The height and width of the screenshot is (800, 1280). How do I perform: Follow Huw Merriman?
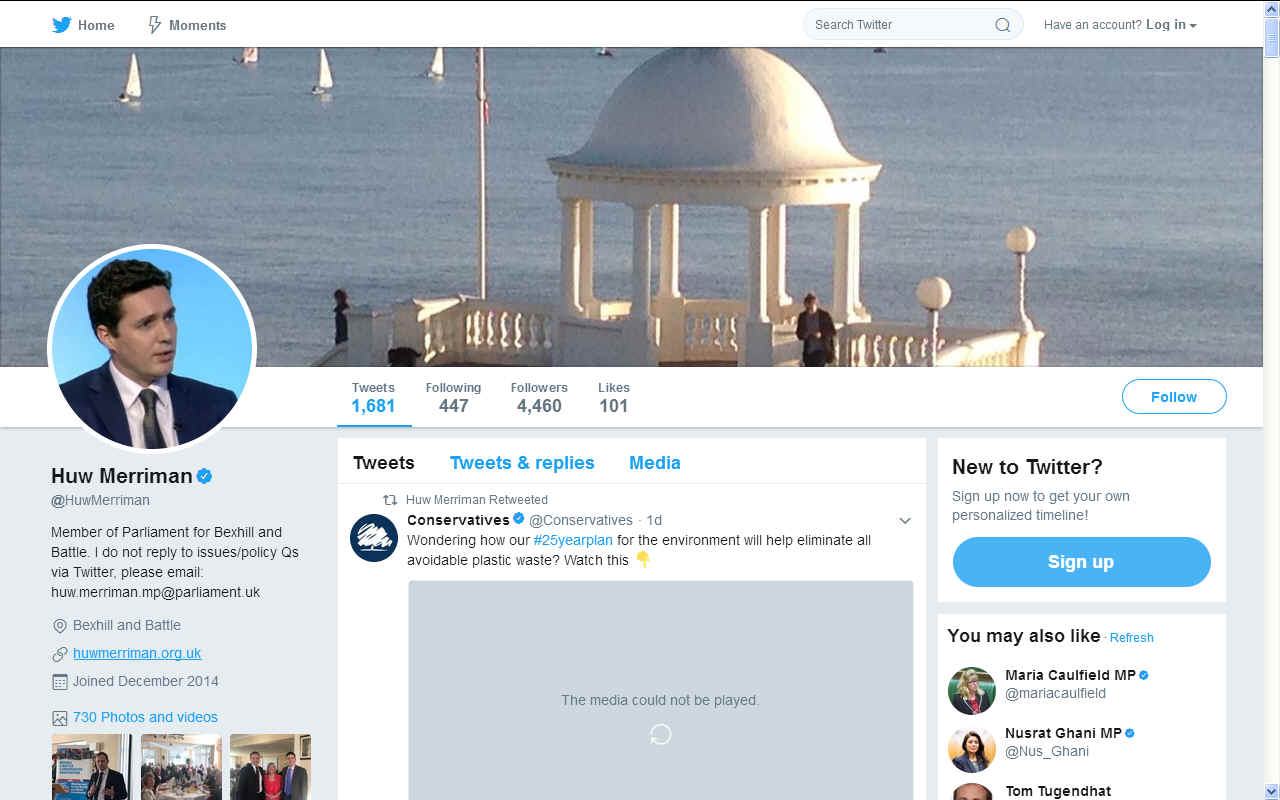(1174, 397)
